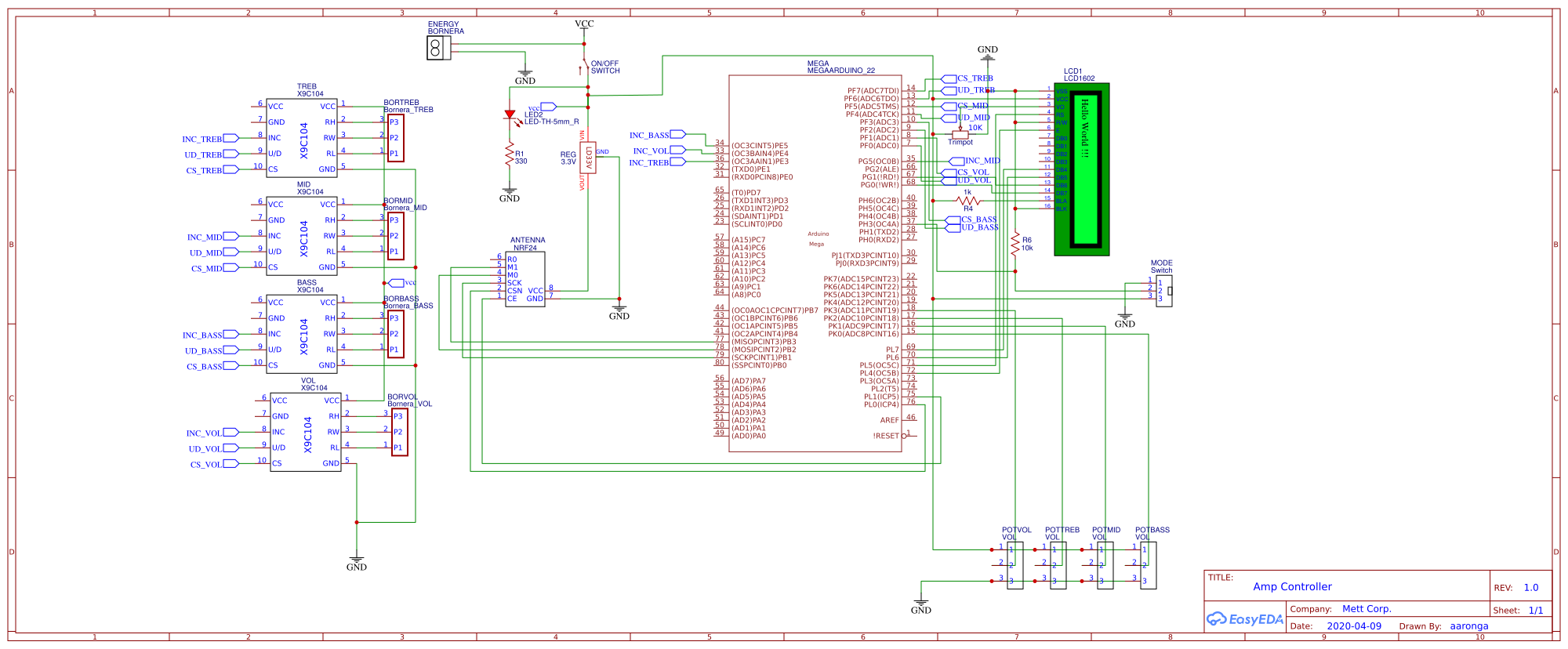
Task: Click the Bornera_BASS three-pin header
Action: point(396,334)
